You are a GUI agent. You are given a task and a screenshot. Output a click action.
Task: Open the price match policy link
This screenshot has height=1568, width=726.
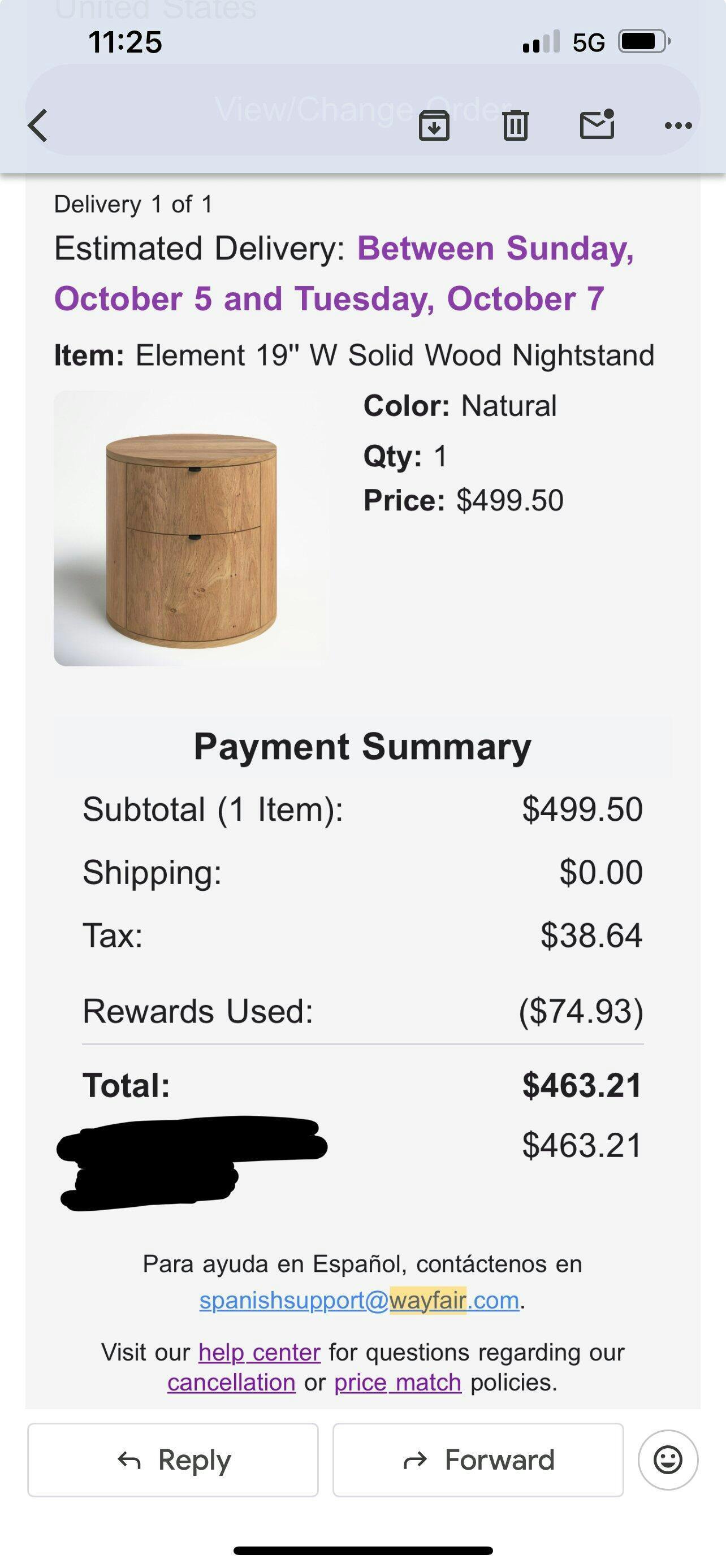[397, 1383]
